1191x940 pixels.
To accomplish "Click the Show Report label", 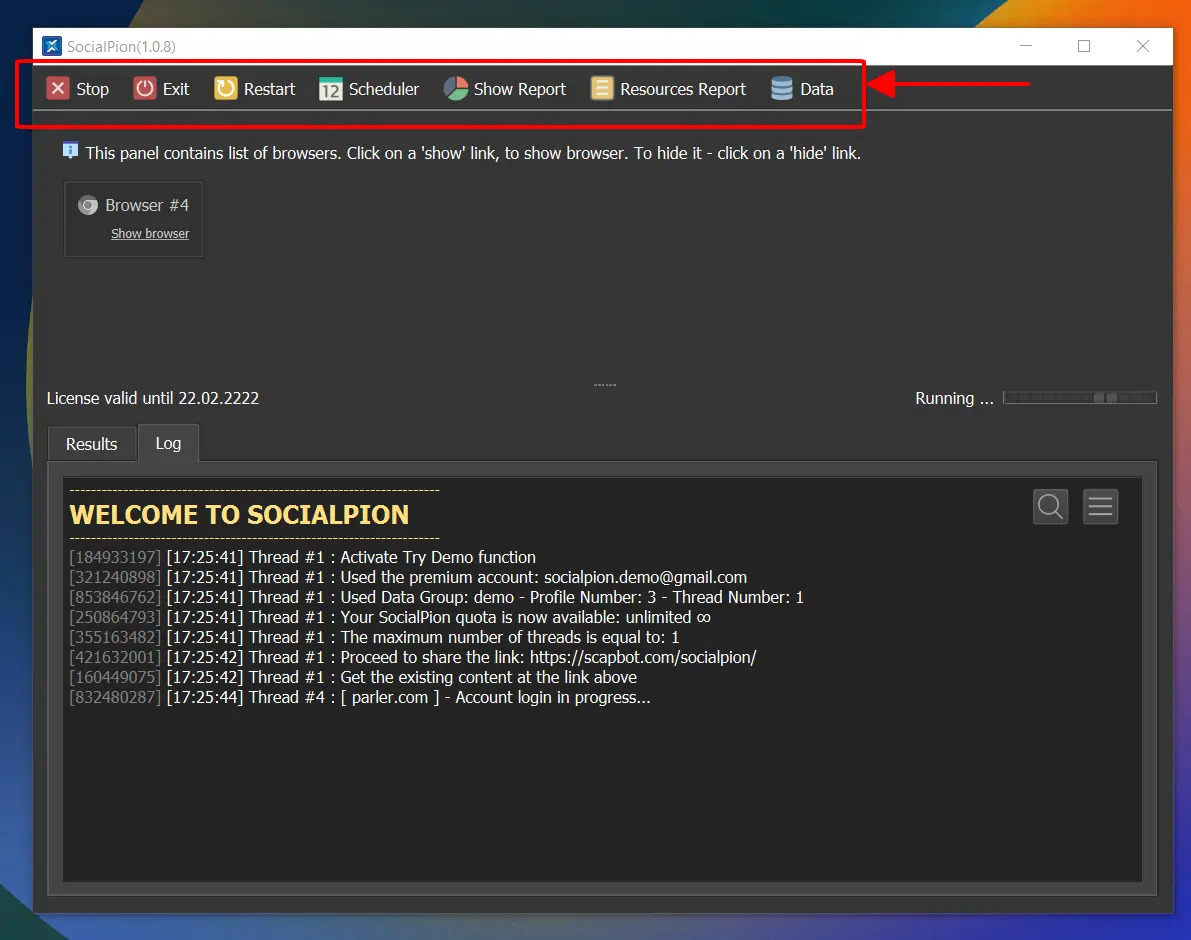I will 520,90.
